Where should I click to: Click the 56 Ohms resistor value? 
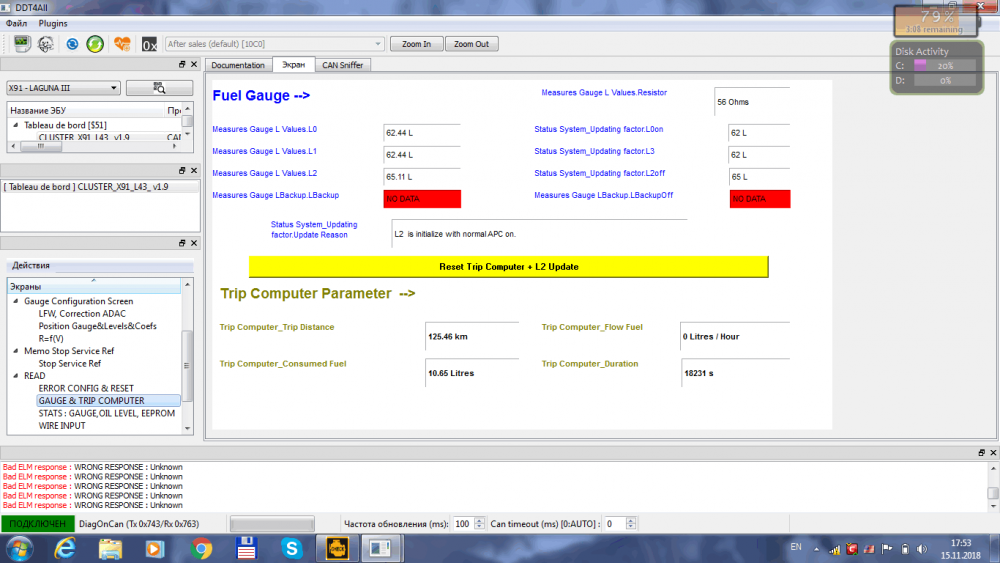752,101
